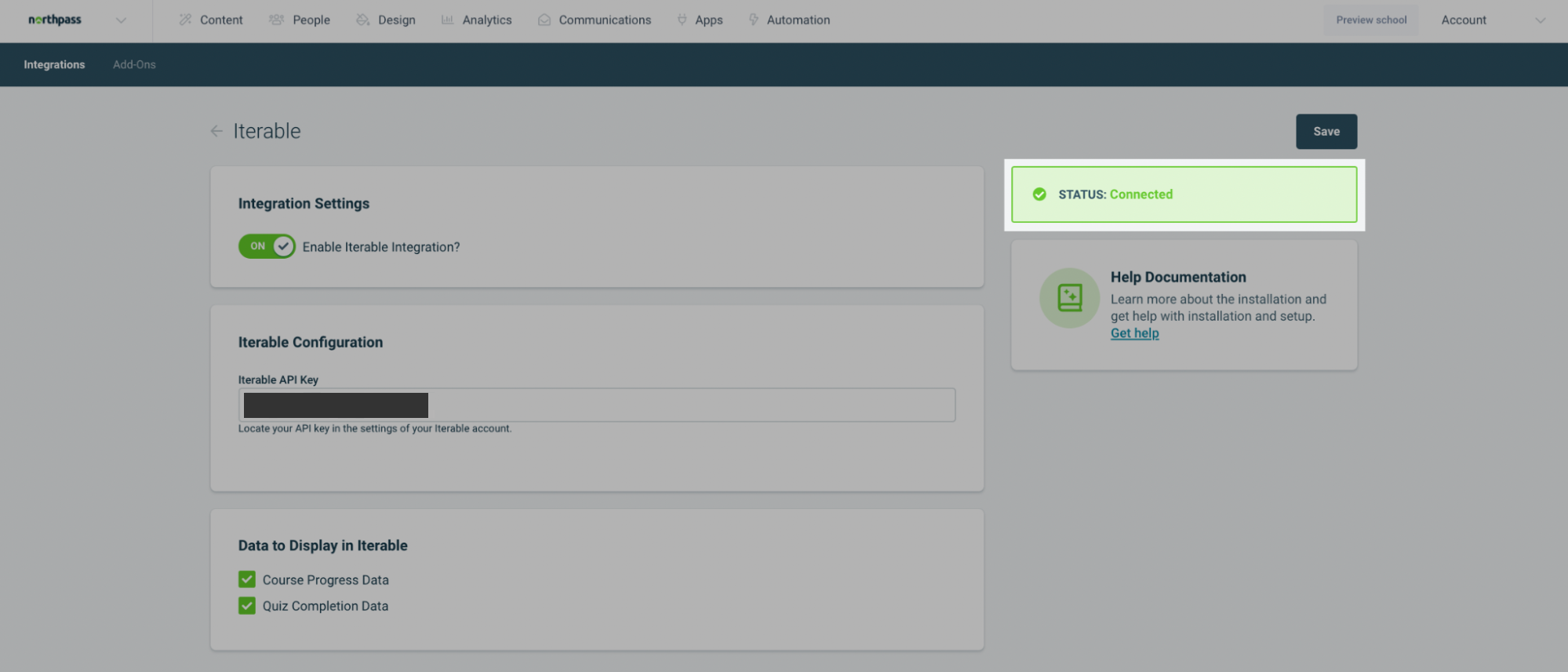The image size is (1568, 672).
Task: Click the Iterable API Key label
Action: (x=278, y=380)
